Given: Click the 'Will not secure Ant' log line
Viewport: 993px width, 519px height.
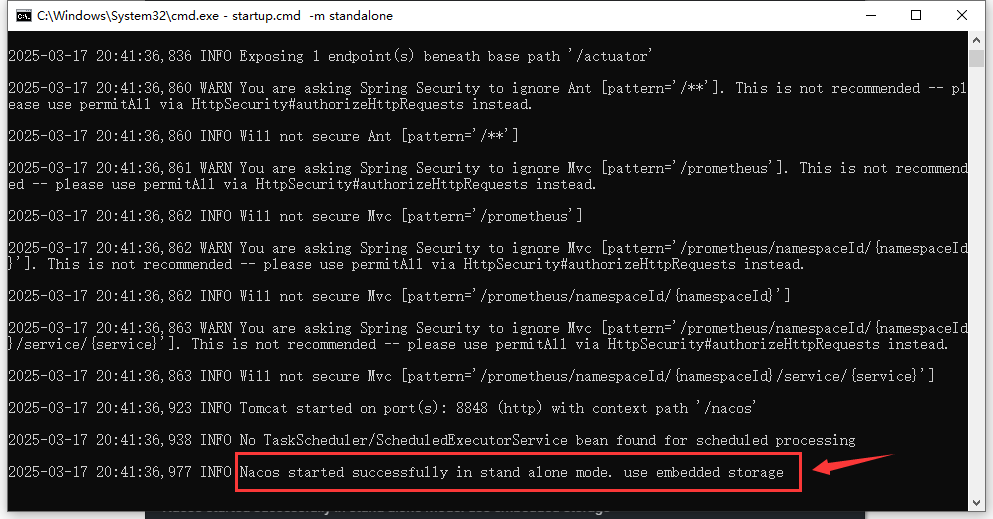Looking at the screenshot, I should pos(263,136).
